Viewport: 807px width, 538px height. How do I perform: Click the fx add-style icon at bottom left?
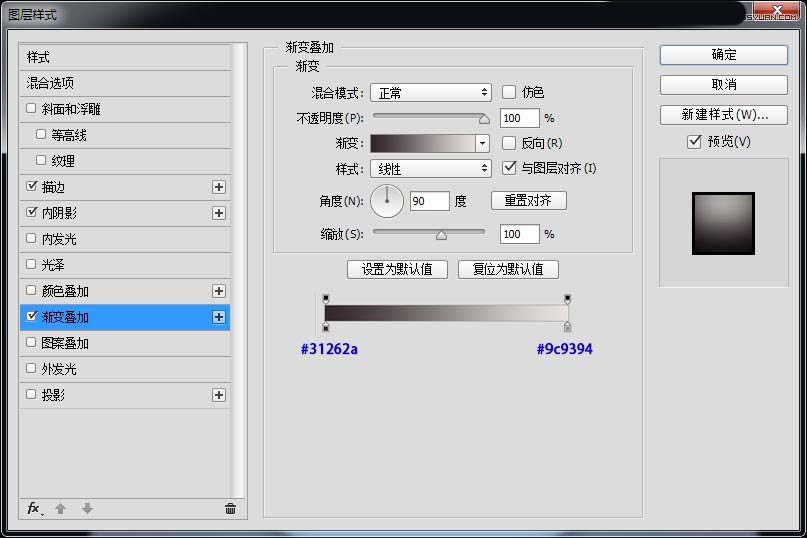tap(34, 509)
